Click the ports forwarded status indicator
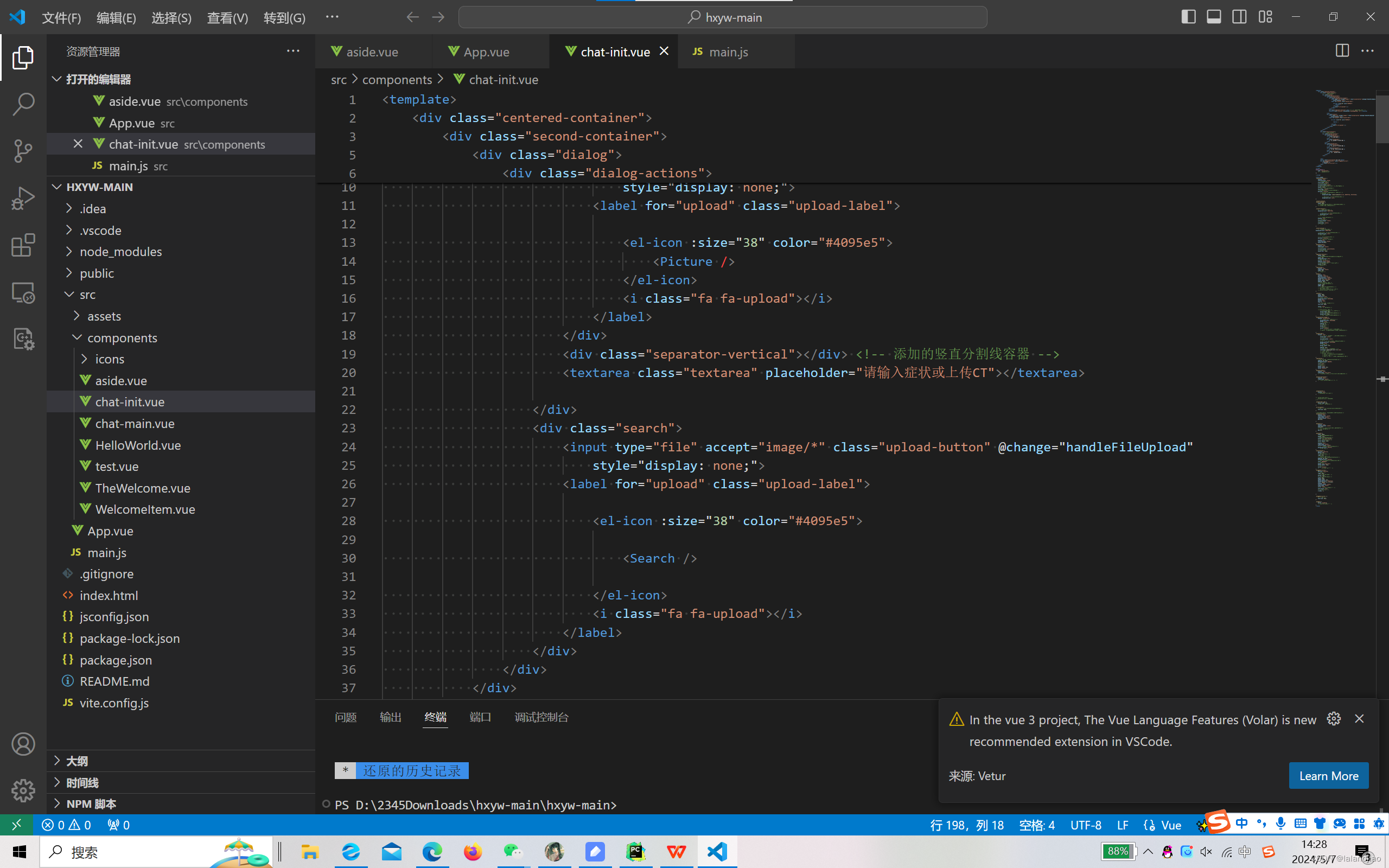 118,825
